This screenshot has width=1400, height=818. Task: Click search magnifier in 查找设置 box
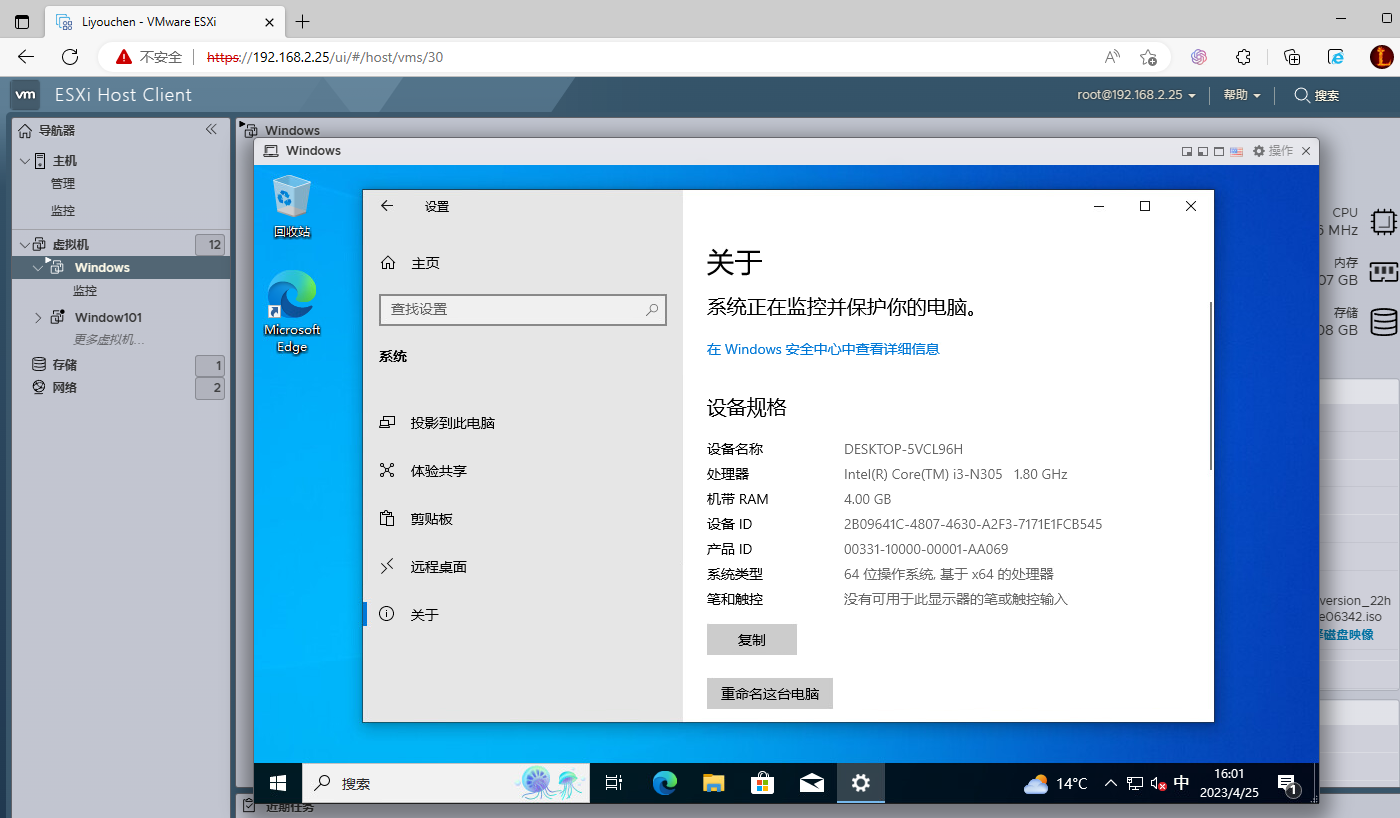click(x=652, y=309)
